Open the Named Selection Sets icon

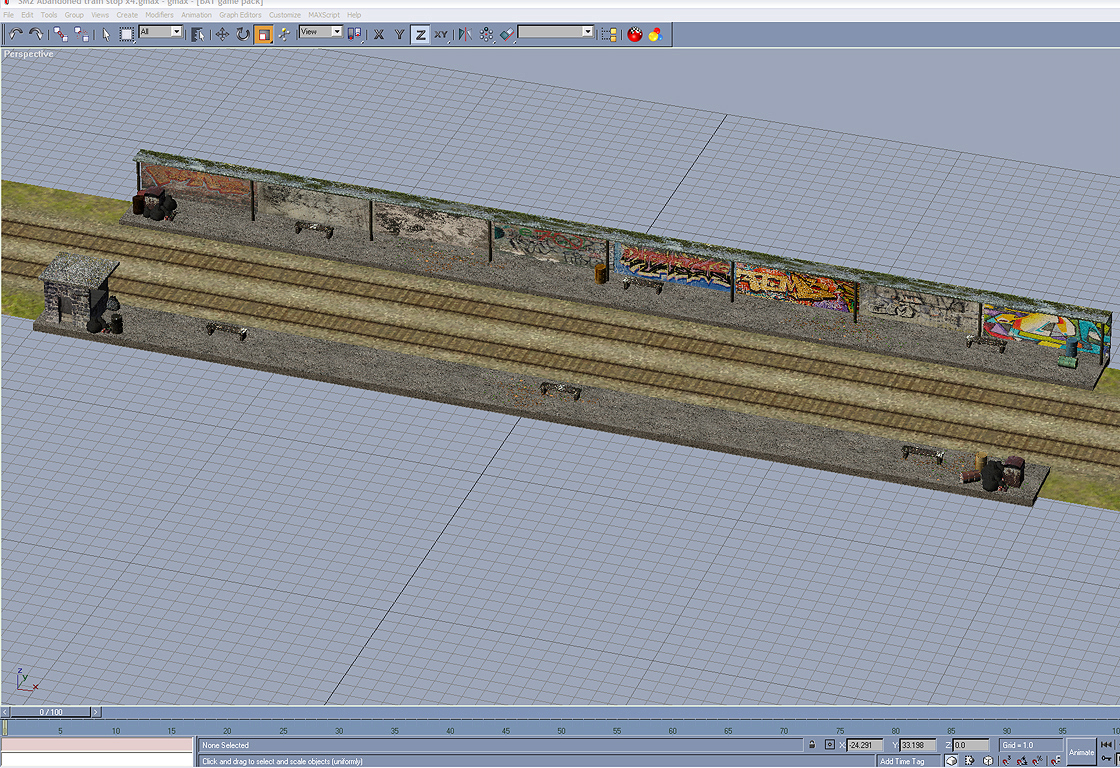(609, 34)
